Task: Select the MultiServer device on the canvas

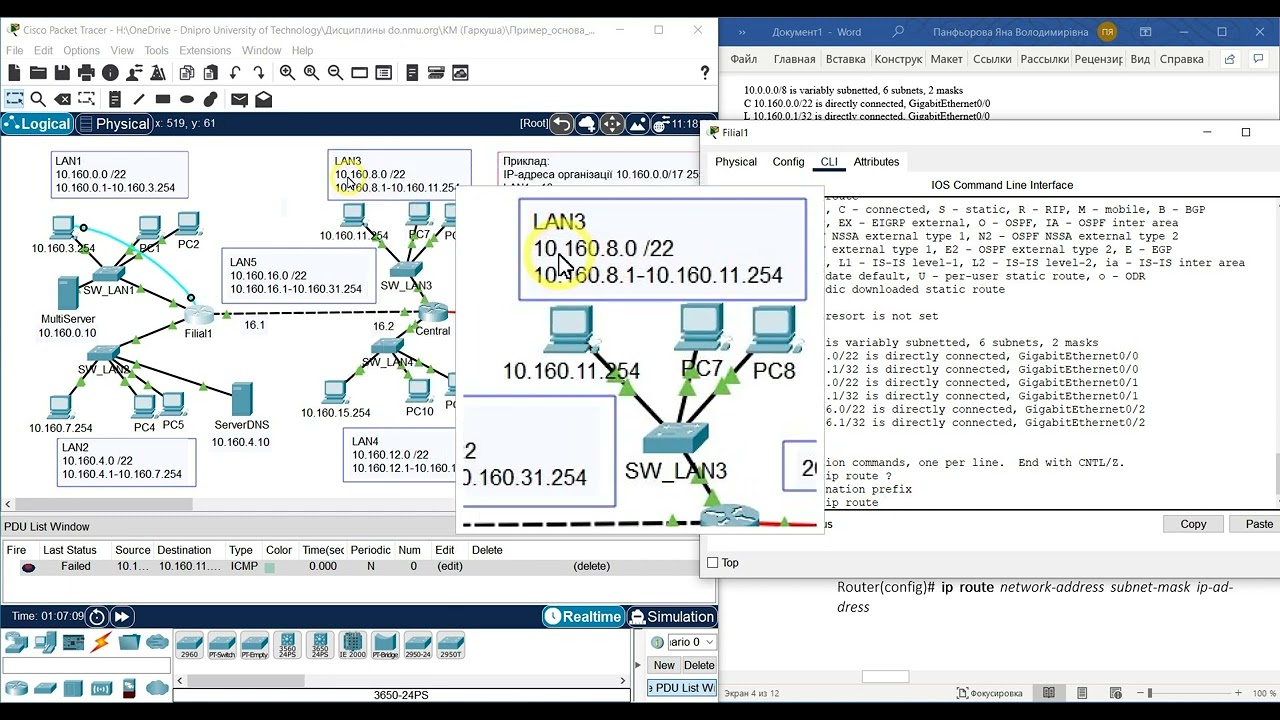Action: (68, 294)
